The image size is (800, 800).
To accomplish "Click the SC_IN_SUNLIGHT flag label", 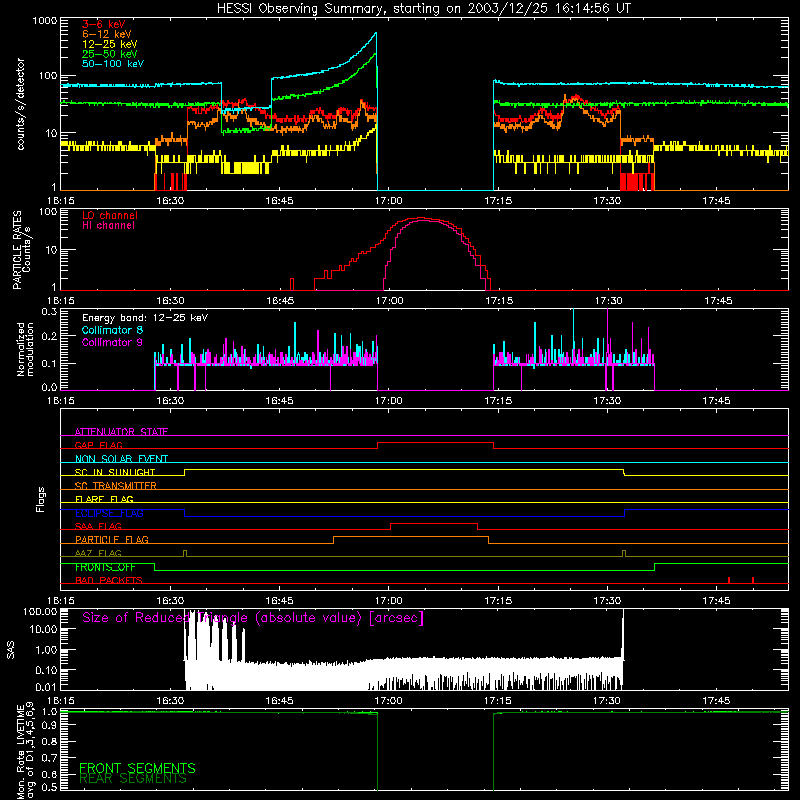I will (115, 472).
